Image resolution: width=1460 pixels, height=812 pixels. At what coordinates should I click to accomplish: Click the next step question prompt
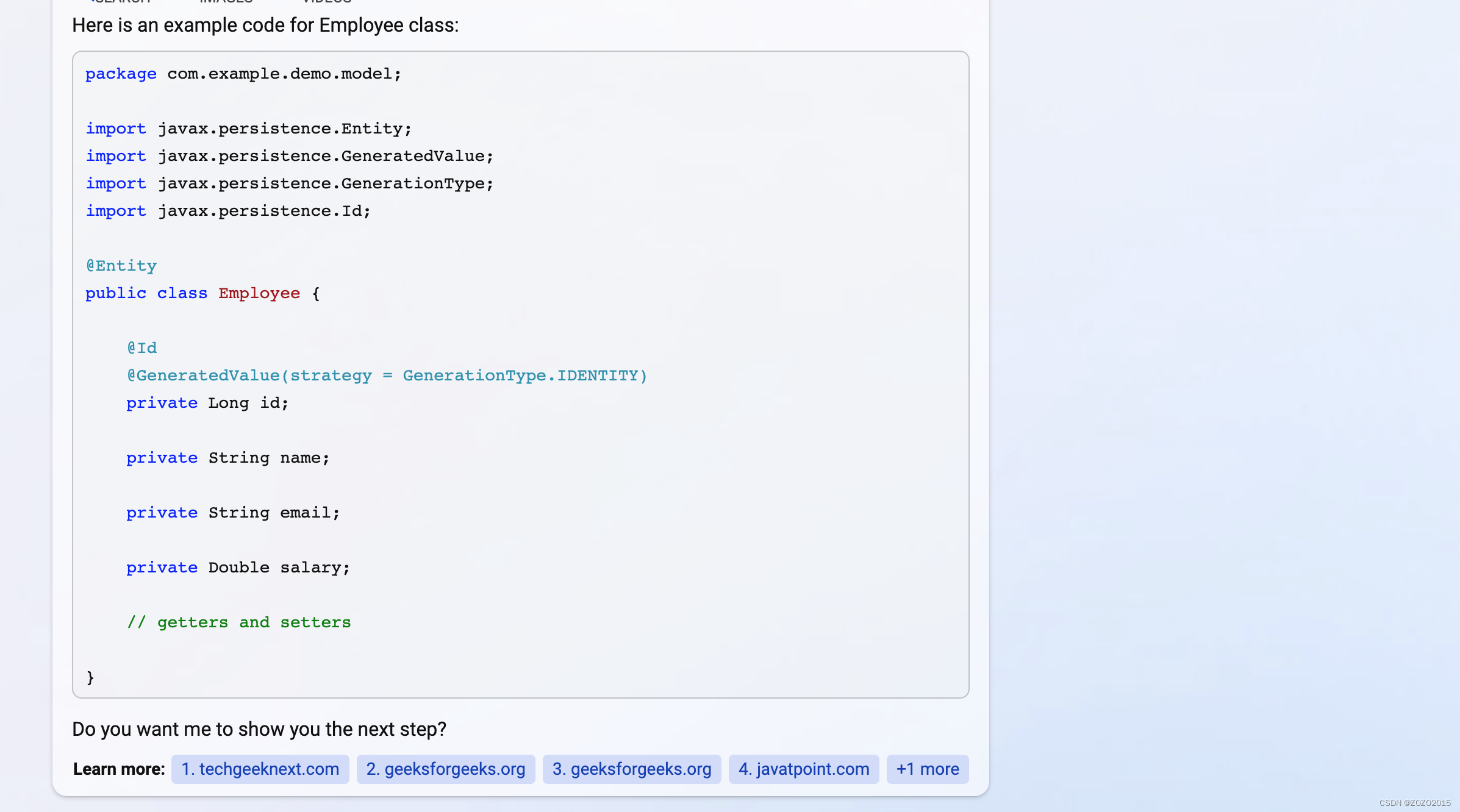259,728
